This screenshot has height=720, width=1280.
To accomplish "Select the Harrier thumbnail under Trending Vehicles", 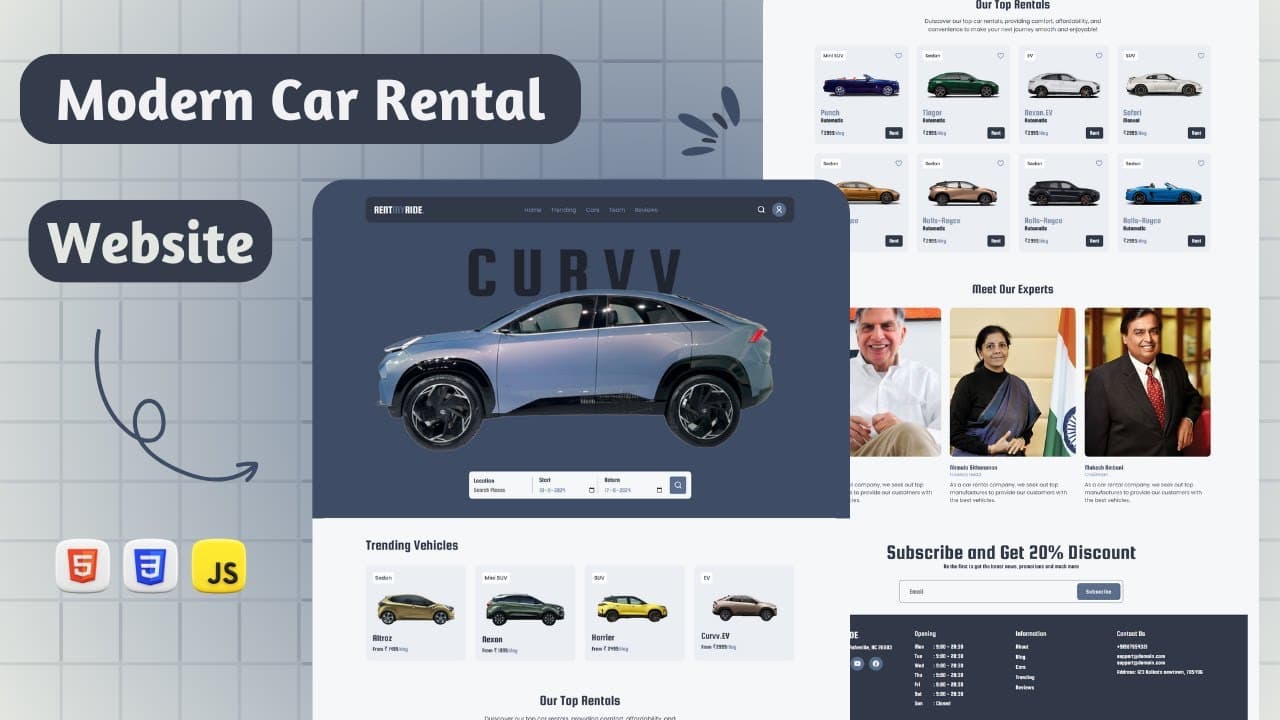I will point(632,607).
